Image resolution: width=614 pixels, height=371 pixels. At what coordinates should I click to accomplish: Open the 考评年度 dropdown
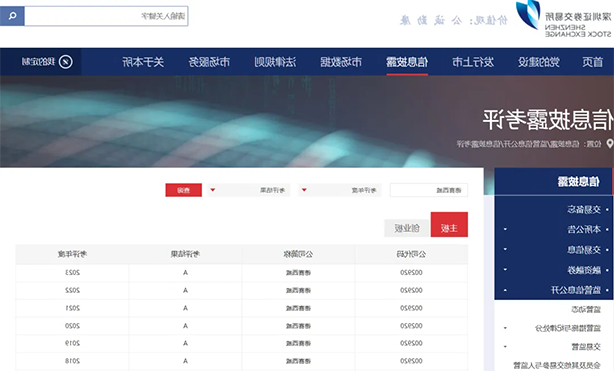(x=340, y=190)
